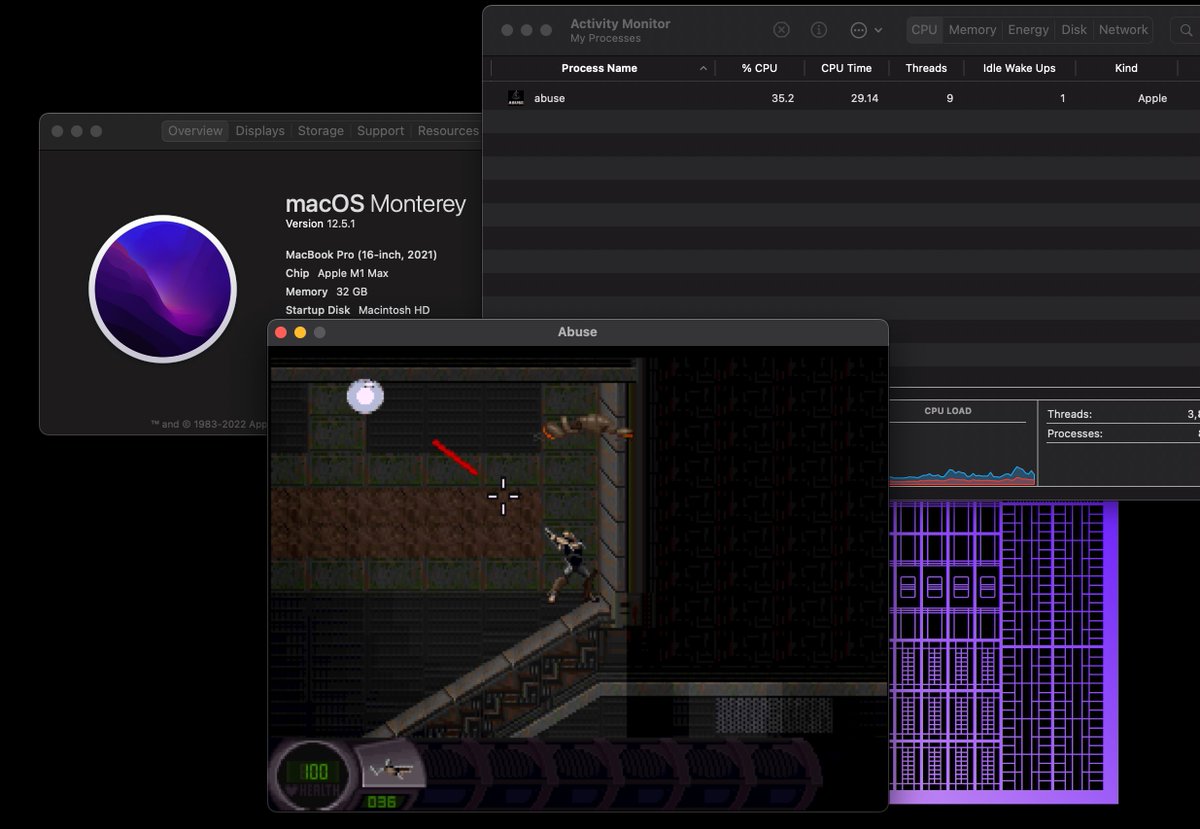
Task: Click the MacBook Pro (16-inch, 2021) text
Action: coord(361,255)
